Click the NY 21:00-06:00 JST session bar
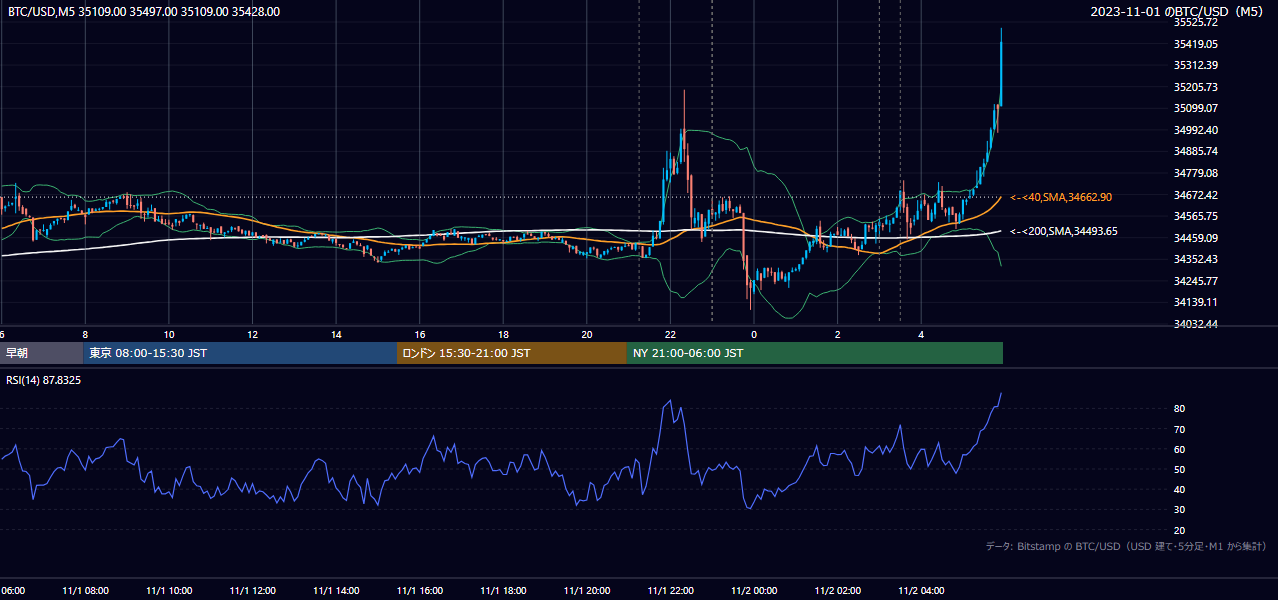This screenshot has width=1278, height=600. (x=815, y=353)
